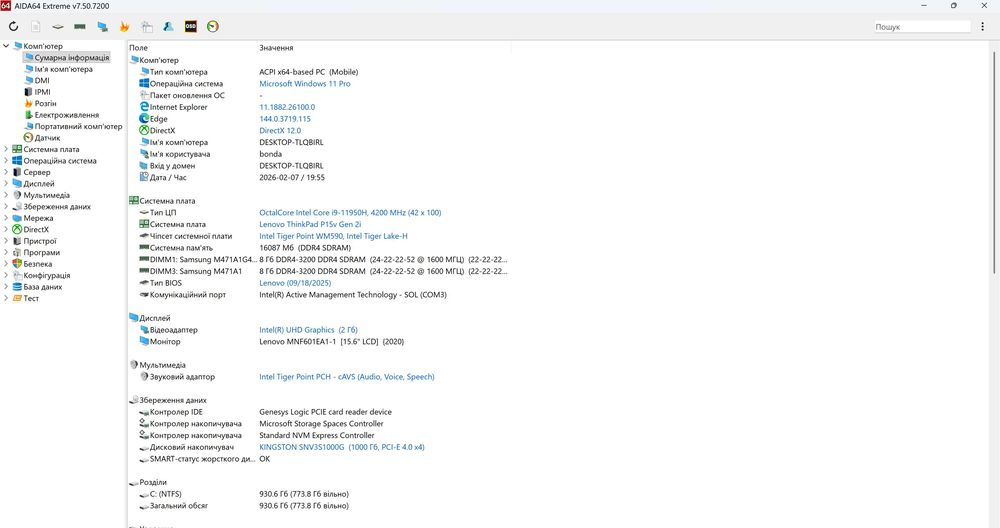Open the monitor diagnostics toolbar icon

pos(102,27)
